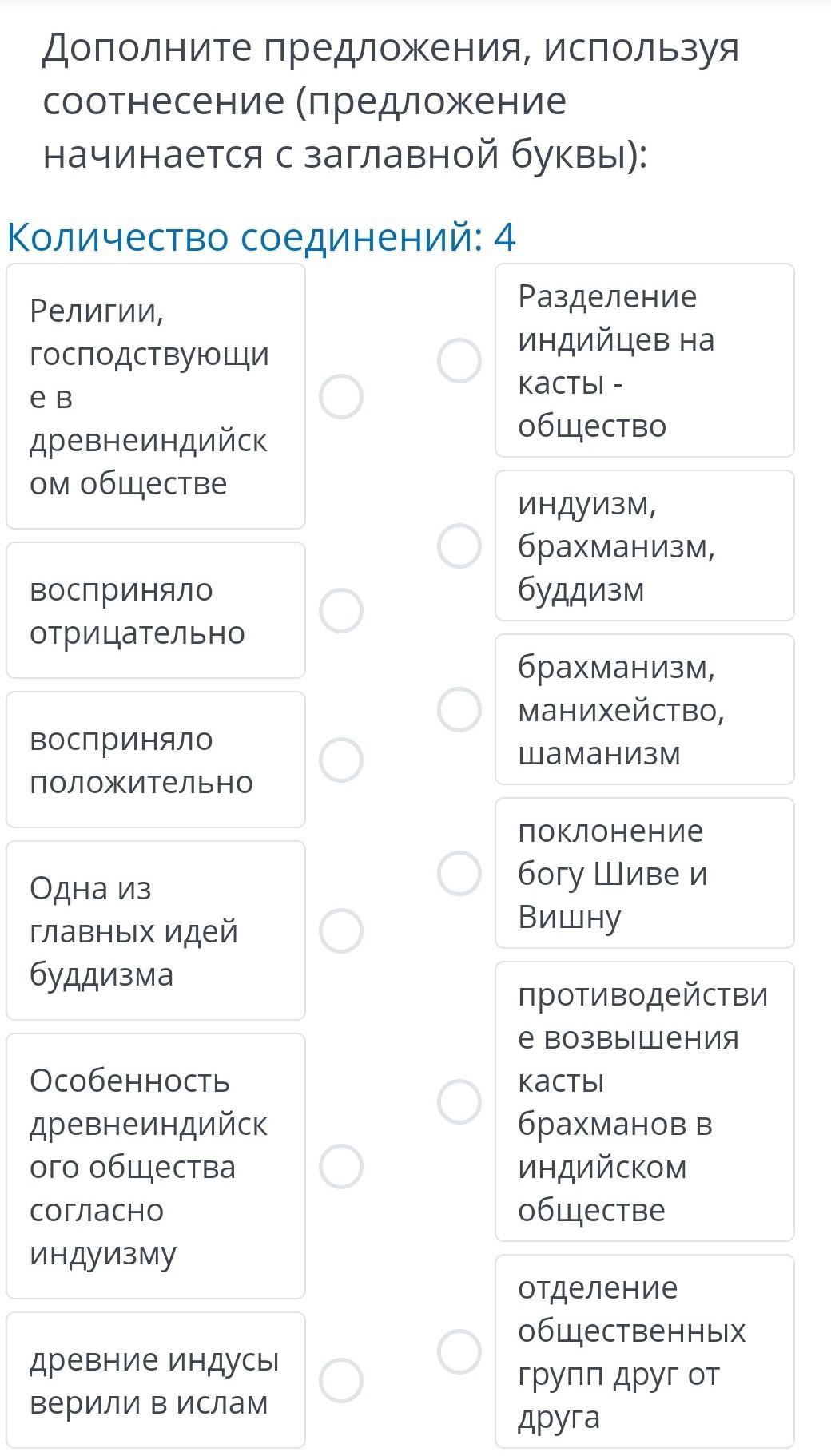The height and width of the screenshot is (1456, 831).
Task: Select the circle for 'поклонение богу Шиве и Вишну'
Action: (459, 873)
